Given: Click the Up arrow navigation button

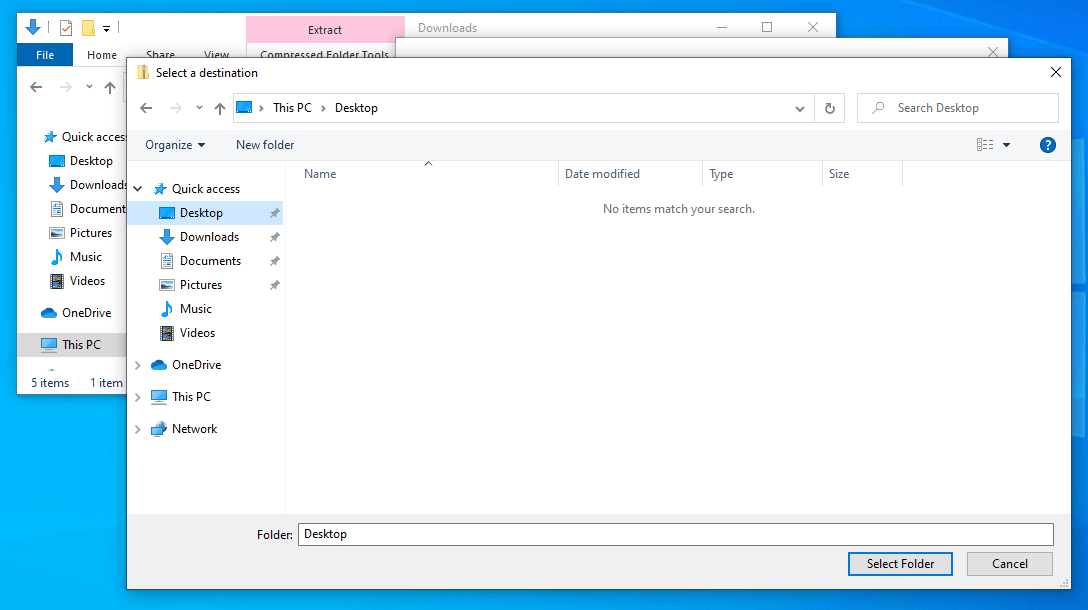Looking at the screenshot, I should coord(220,108).
